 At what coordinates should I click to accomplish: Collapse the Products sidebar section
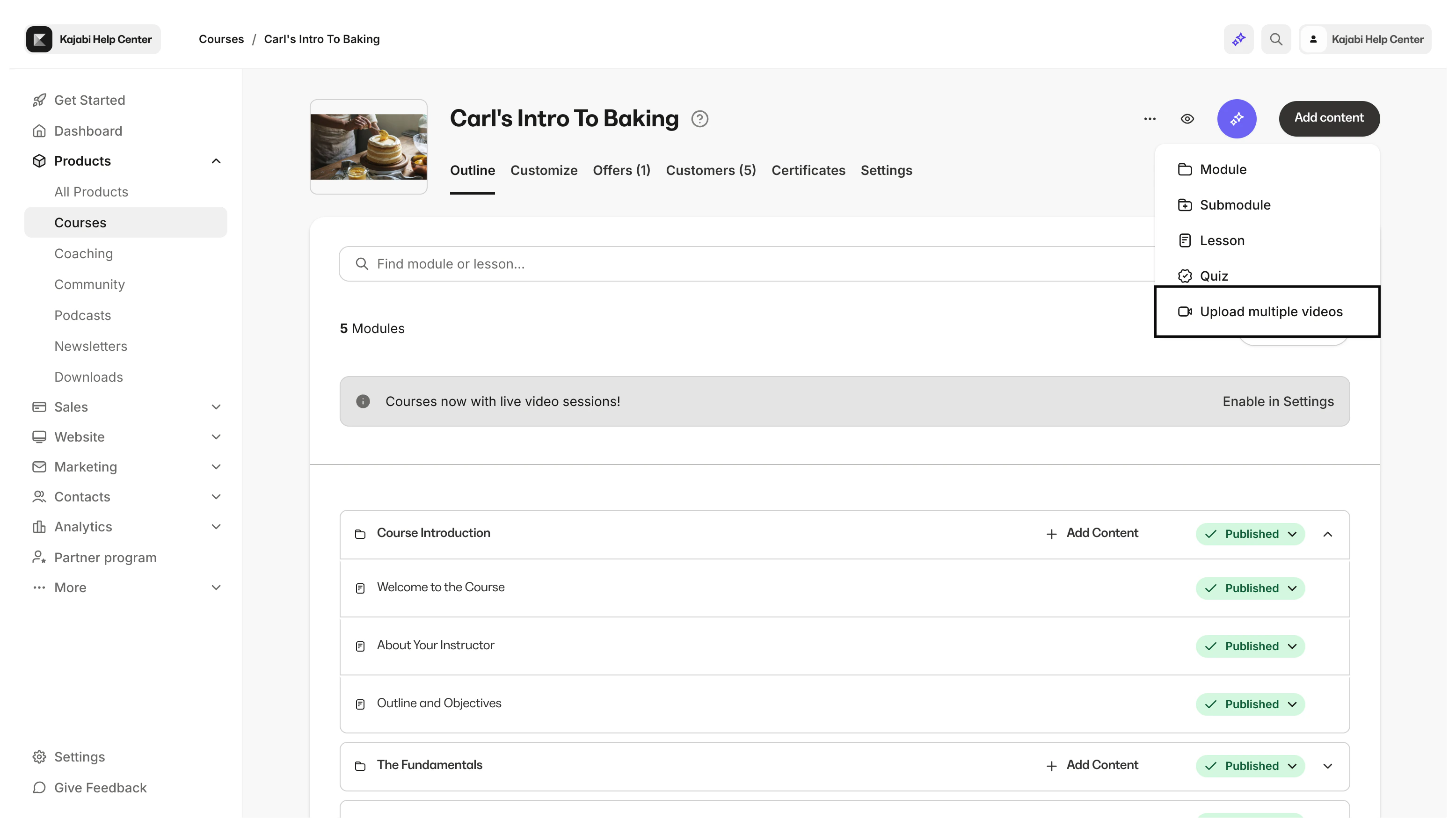pos(216,161)
